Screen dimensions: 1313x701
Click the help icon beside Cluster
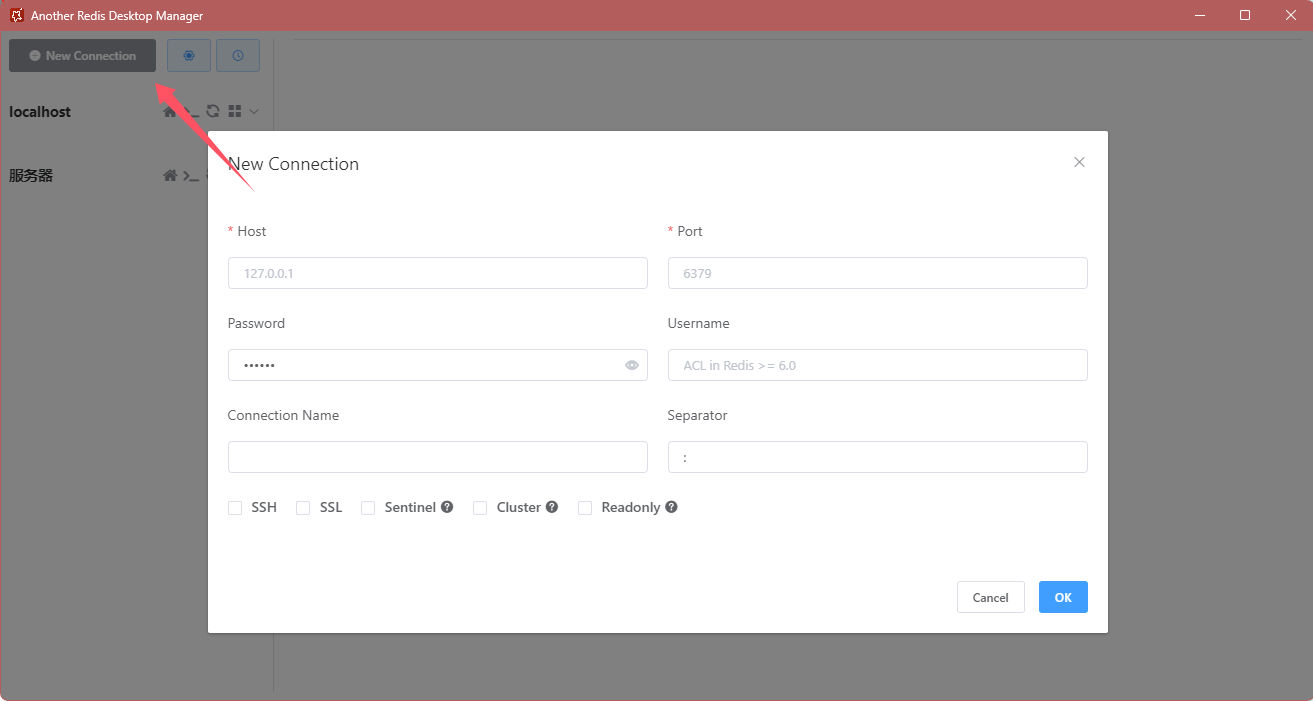point(552,507)
